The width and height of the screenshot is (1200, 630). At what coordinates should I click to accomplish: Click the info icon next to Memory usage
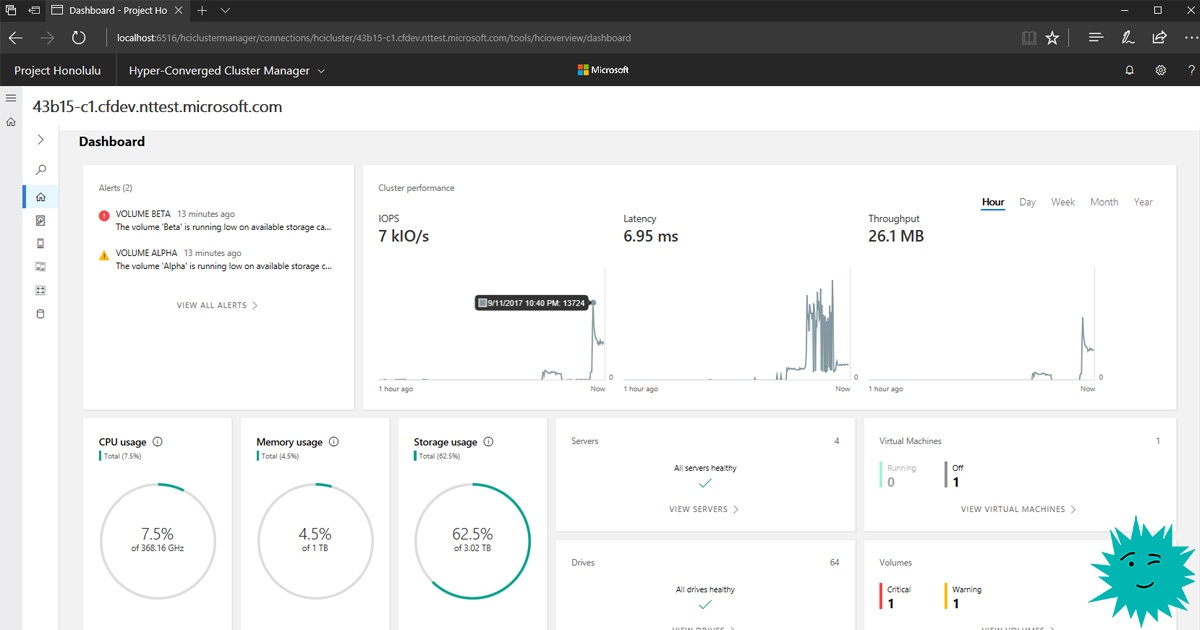tap(334, 442)
